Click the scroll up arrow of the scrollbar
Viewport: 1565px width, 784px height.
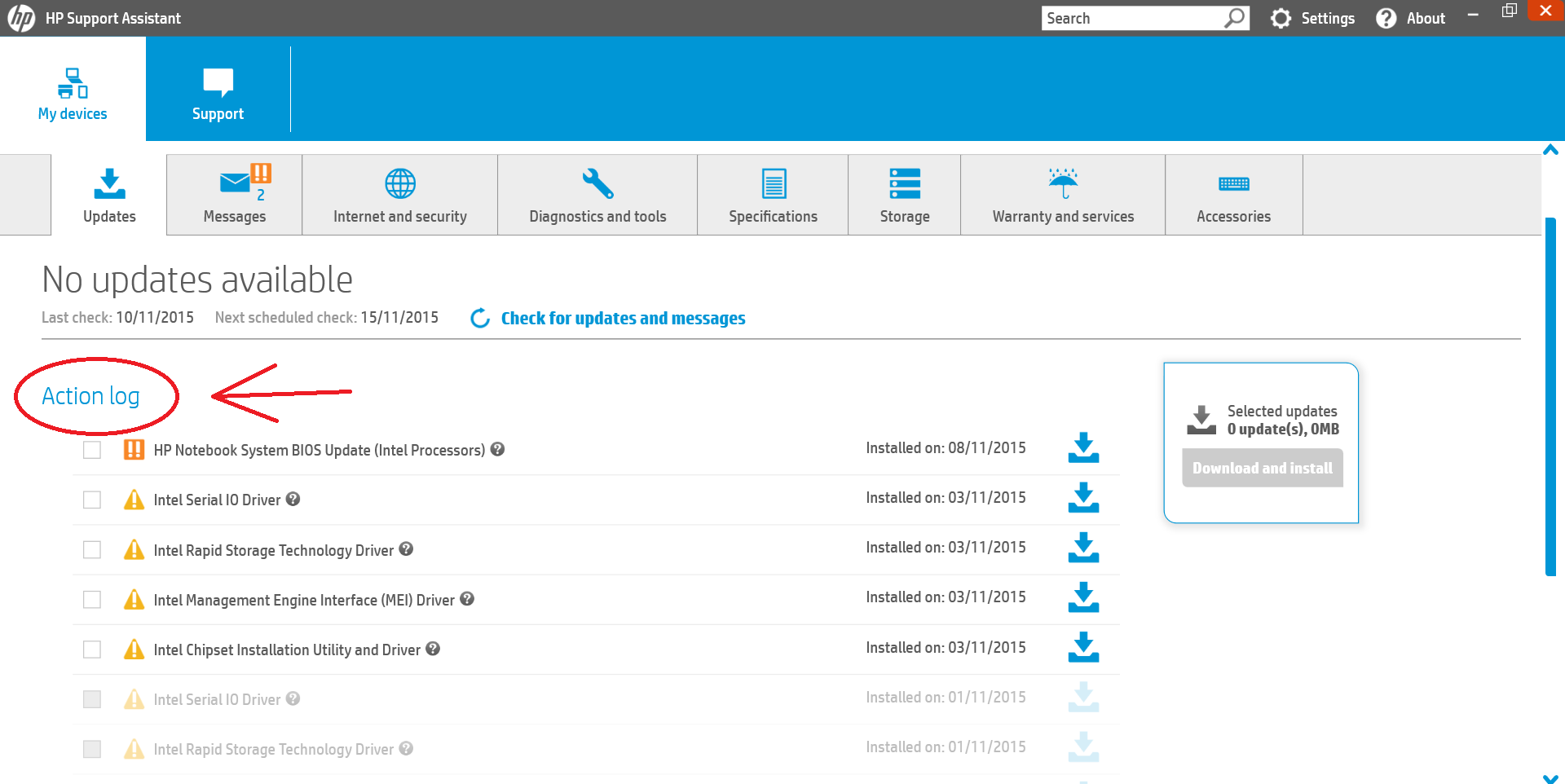click(1550, 149)
